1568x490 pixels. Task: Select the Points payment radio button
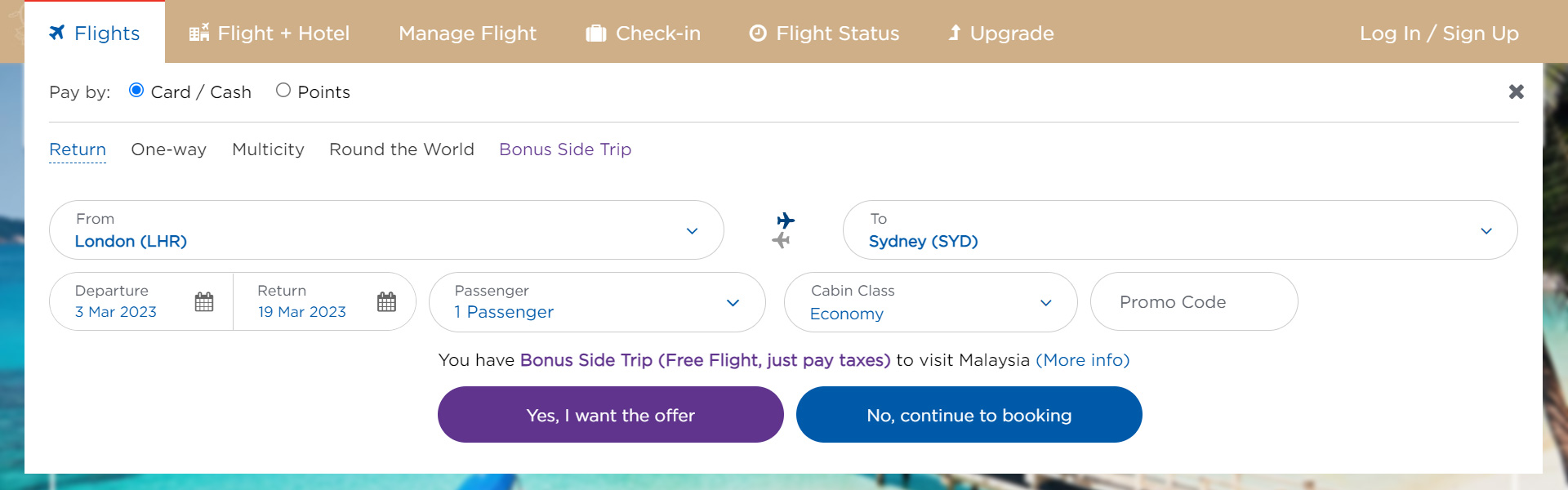283,90
